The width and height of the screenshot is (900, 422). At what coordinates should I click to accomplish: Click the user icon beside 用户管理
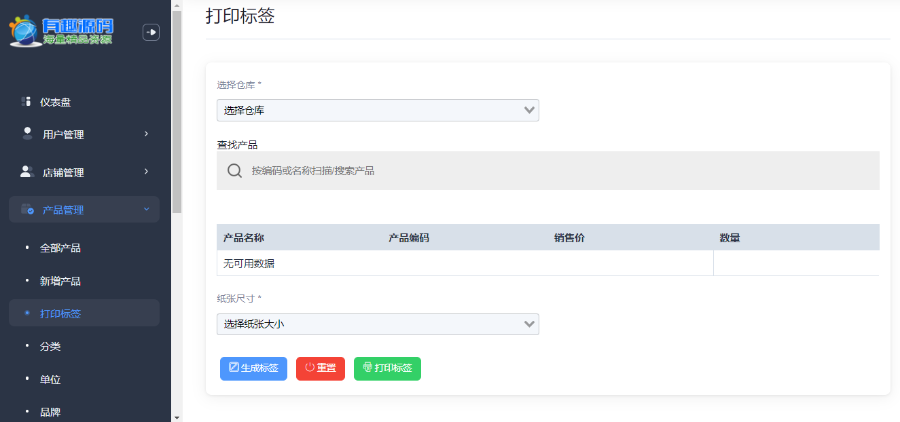coord(27,133)
